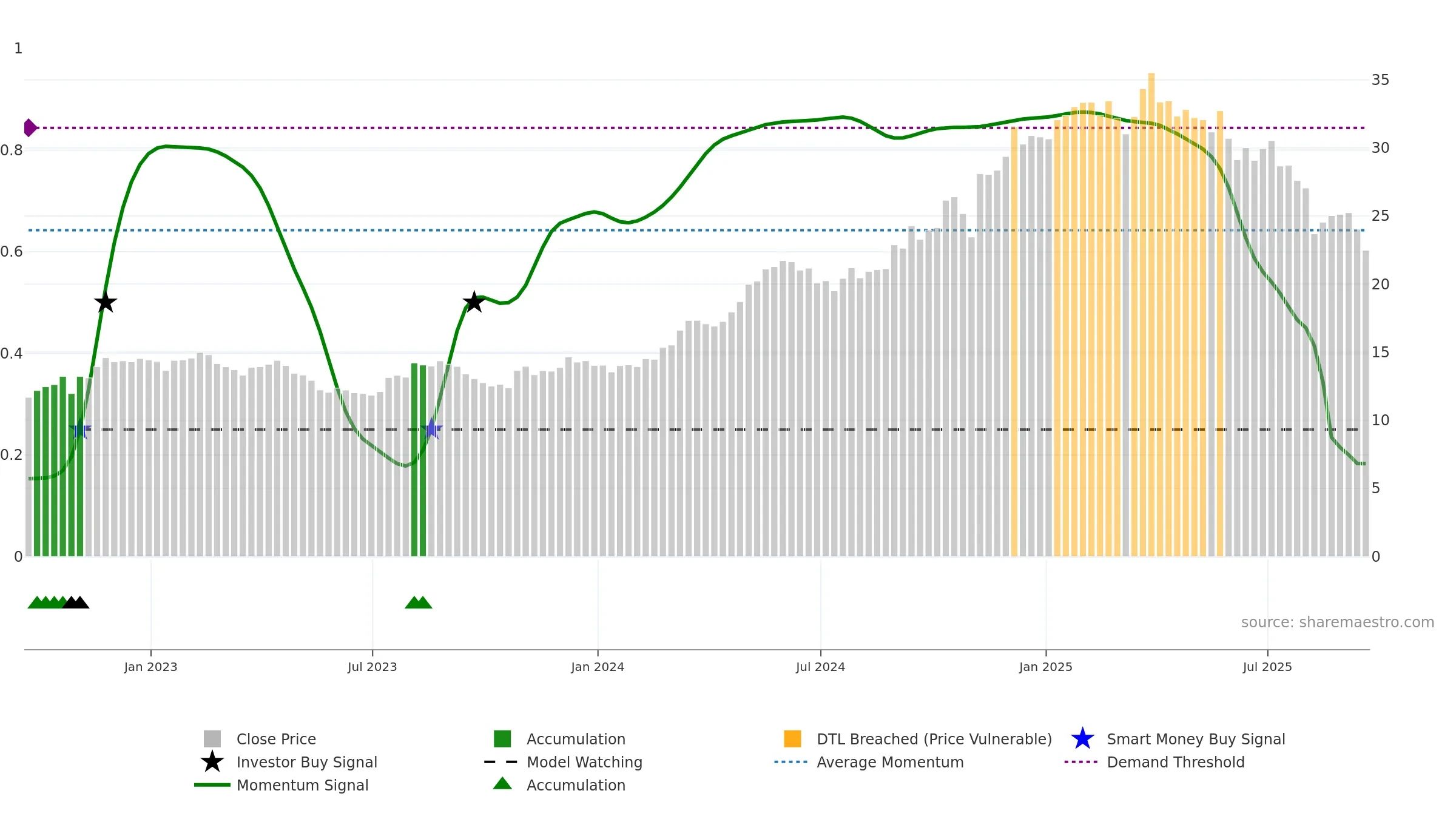Click the Jul 2023 axis label
This screenshot has height=819, width=1456.
(x=372, y=667)
